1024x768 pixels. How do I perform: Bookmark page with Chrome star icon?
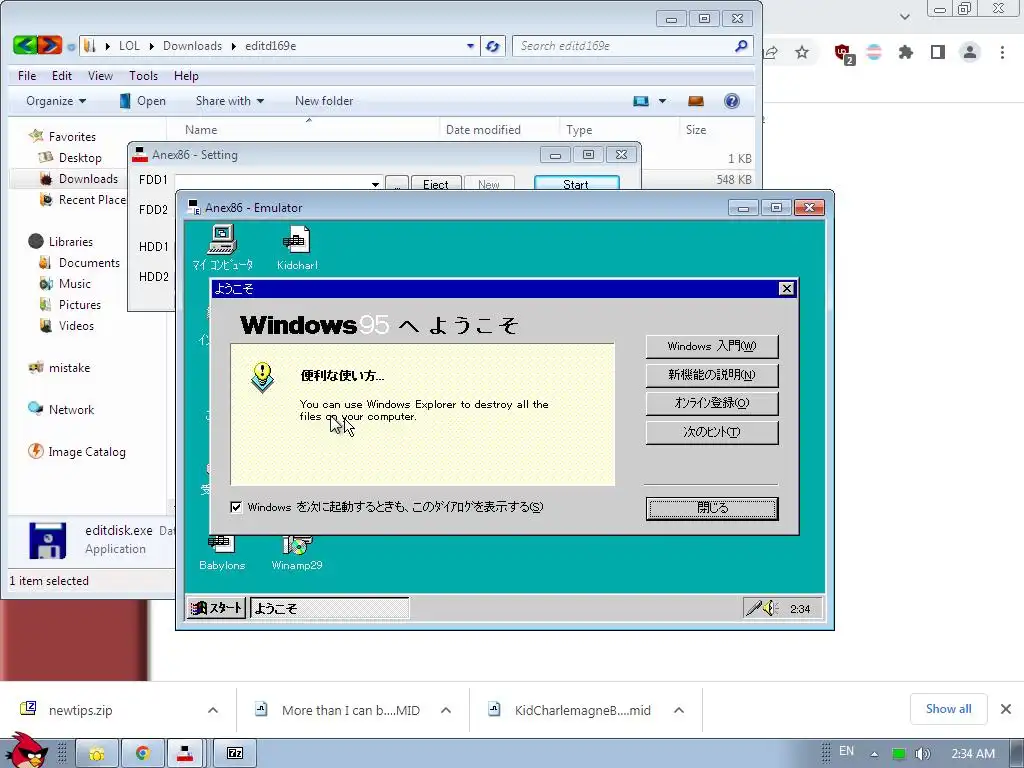[x=802, y=52]
